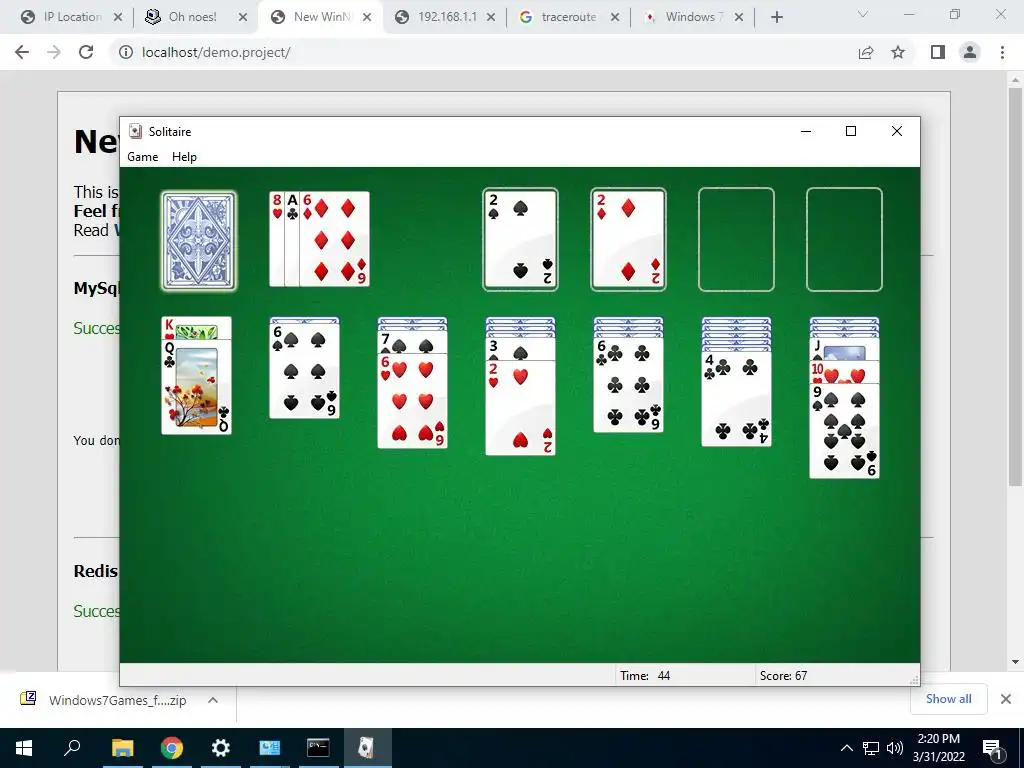1024x768 pixels.
Task: Open Command Prompt from taskbar
Action: pos(318,748)
